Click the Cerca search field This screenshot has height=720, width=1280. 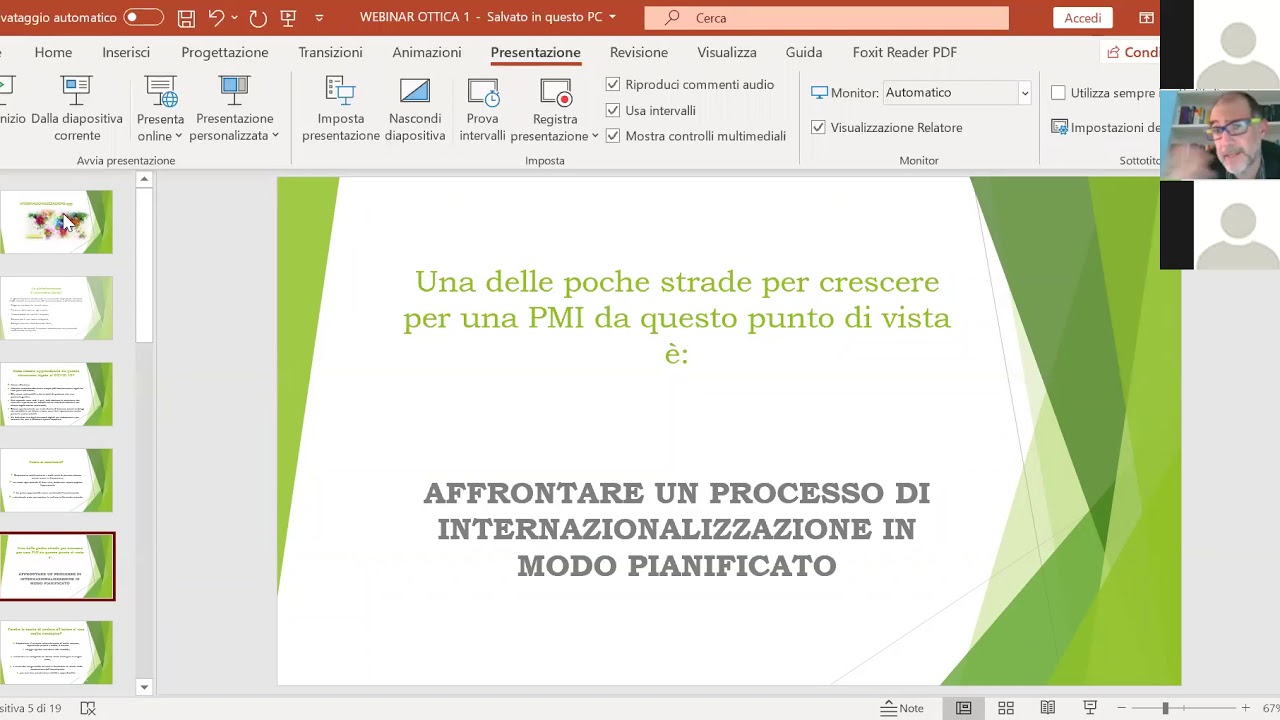tap(826, 18)
